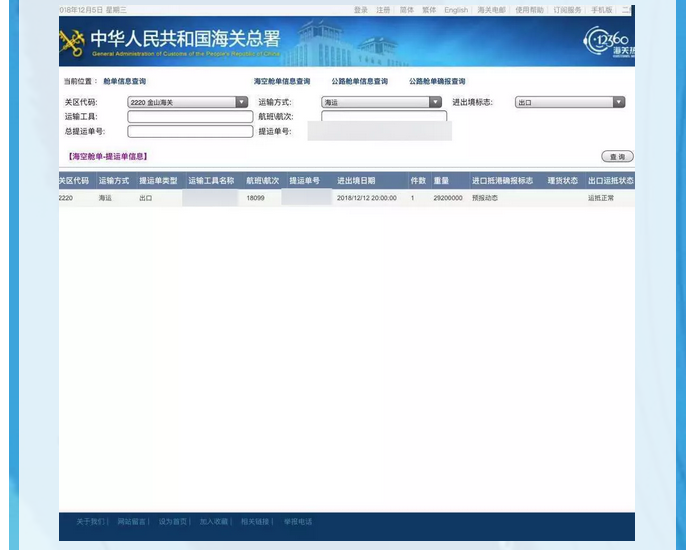Screen dimensions: 691x550
Task: Click the China Customs emblem logo
Action: [x=73, y=42]
